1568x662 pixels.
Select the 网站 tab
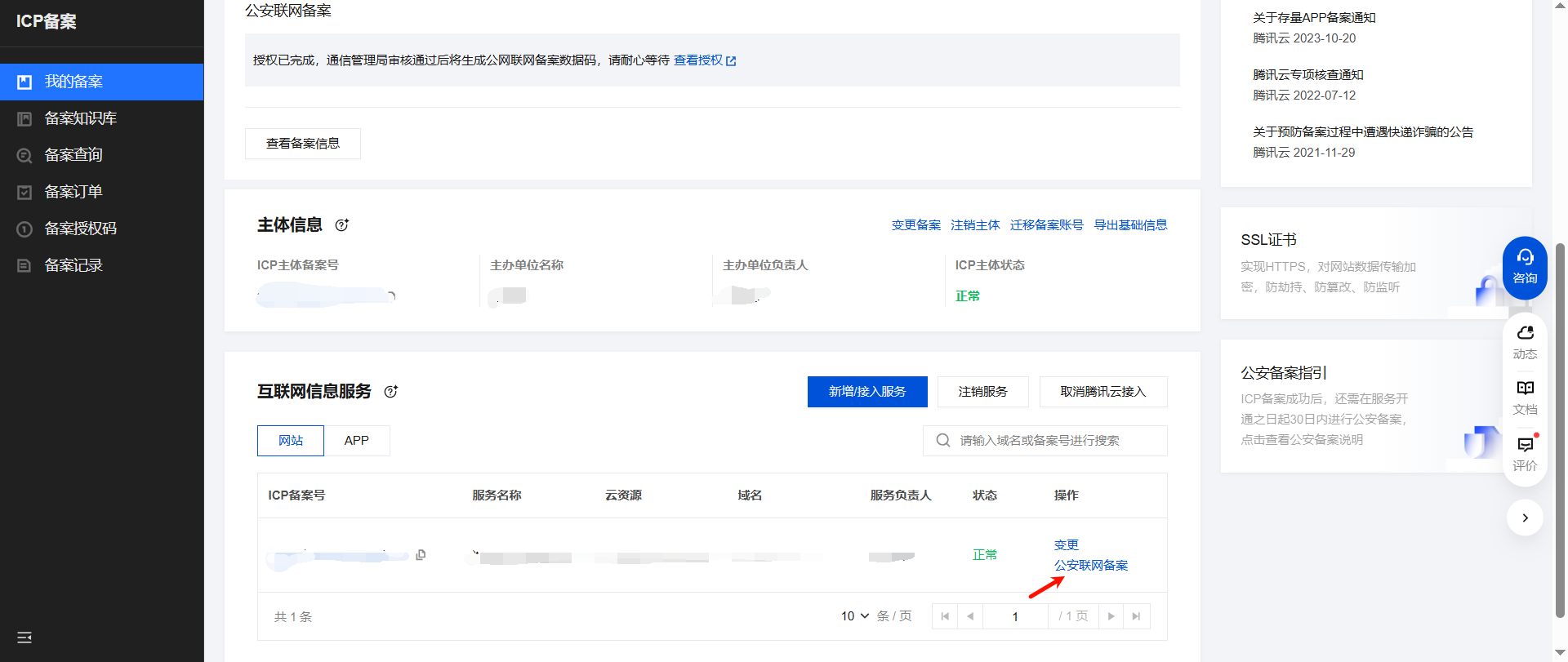(291, 441)
